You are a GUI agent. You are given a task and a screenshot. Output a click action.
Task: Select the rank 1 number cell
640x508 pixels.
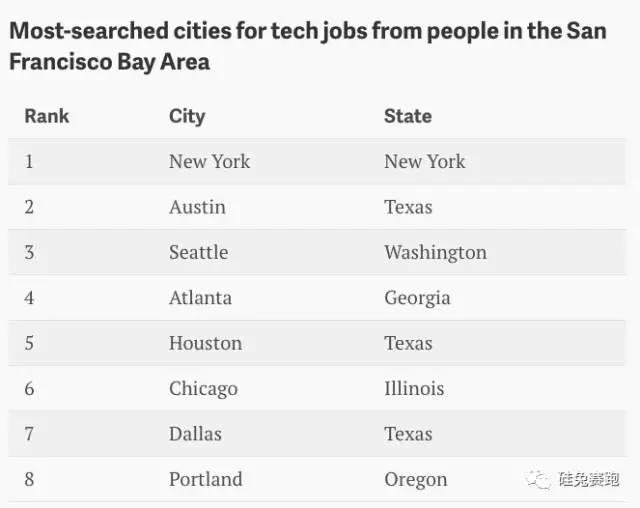tap(29, 162)
